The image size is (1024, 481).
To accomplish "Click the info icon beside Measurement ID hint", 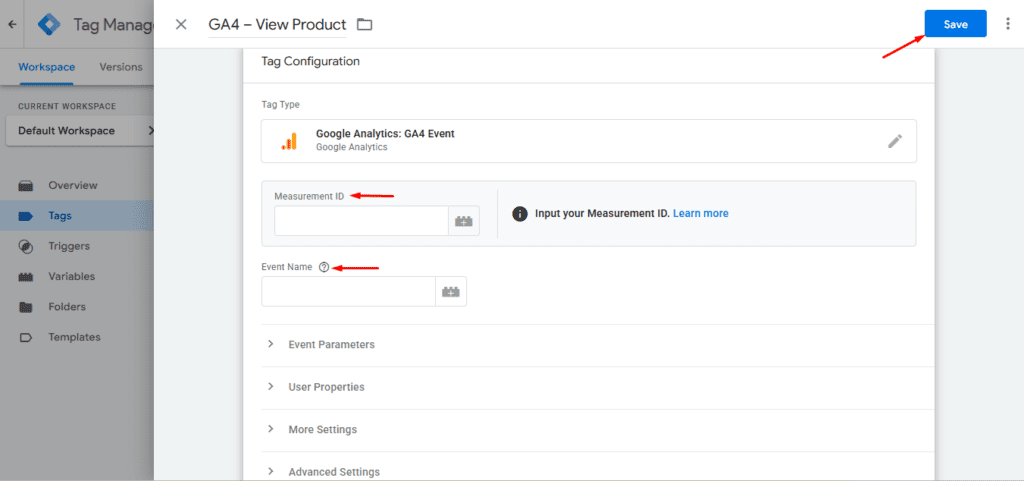I will (520, 213).
